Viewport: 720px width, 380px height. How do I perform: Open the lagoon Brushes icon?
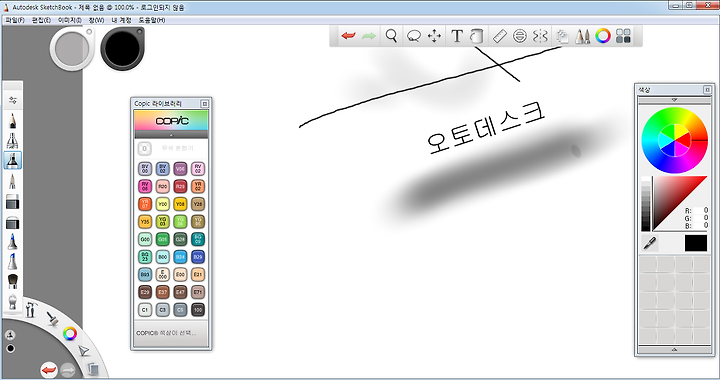click(52, 318)
